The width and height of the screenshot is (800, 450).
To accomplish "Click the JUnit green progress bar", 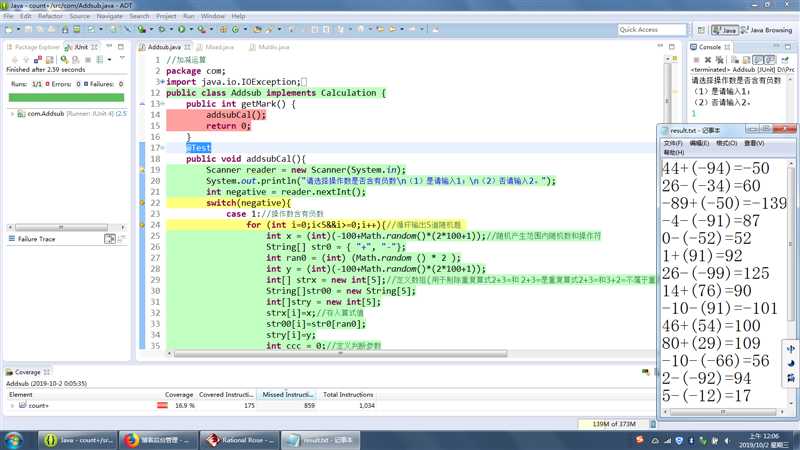I will tap(66, 97).
